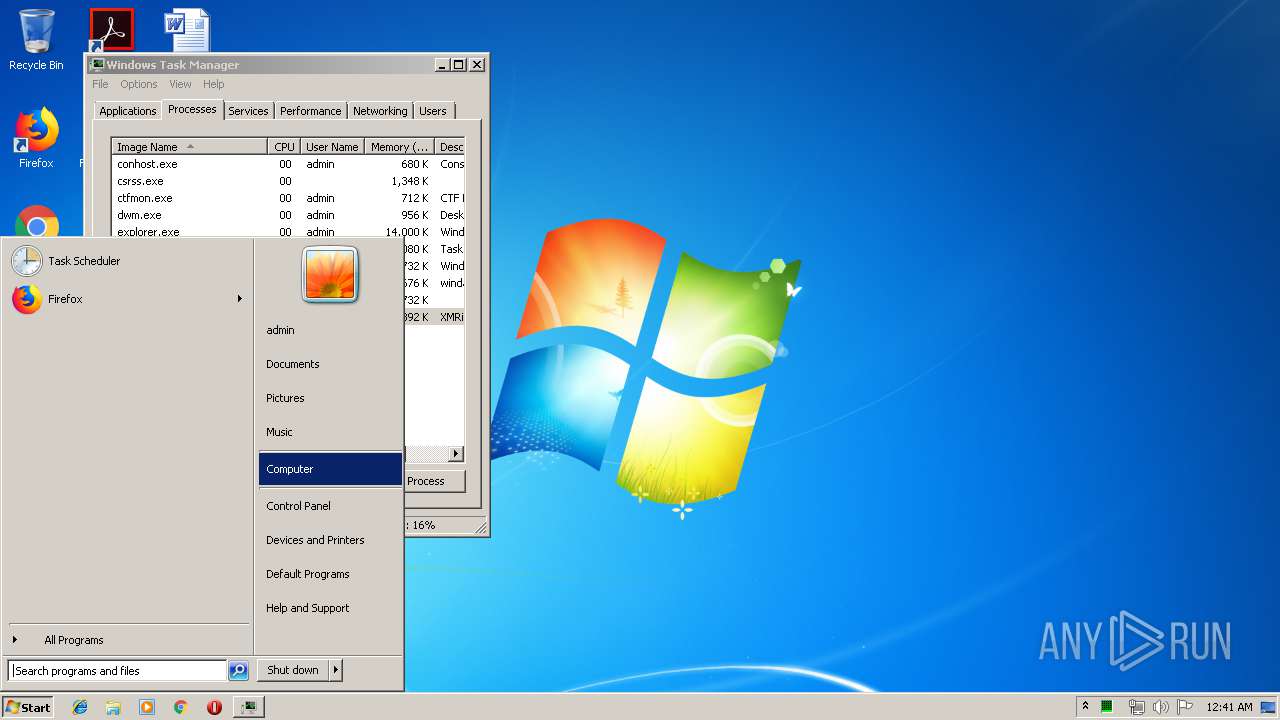Select conhost.exe process row
Viewport: 1280px width, 720px height.
coord(288,164)
